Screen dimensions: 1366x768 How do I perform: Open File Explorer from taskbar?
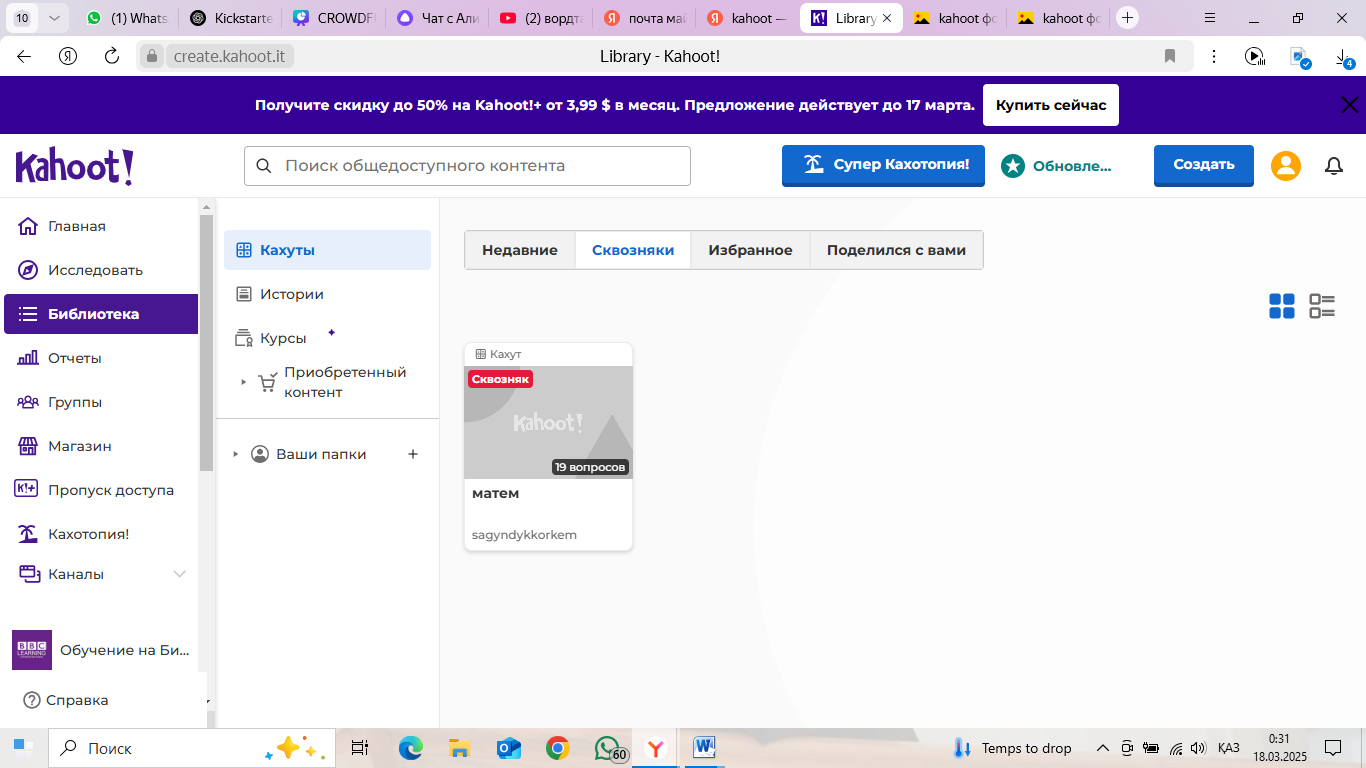tap(459, 748)
